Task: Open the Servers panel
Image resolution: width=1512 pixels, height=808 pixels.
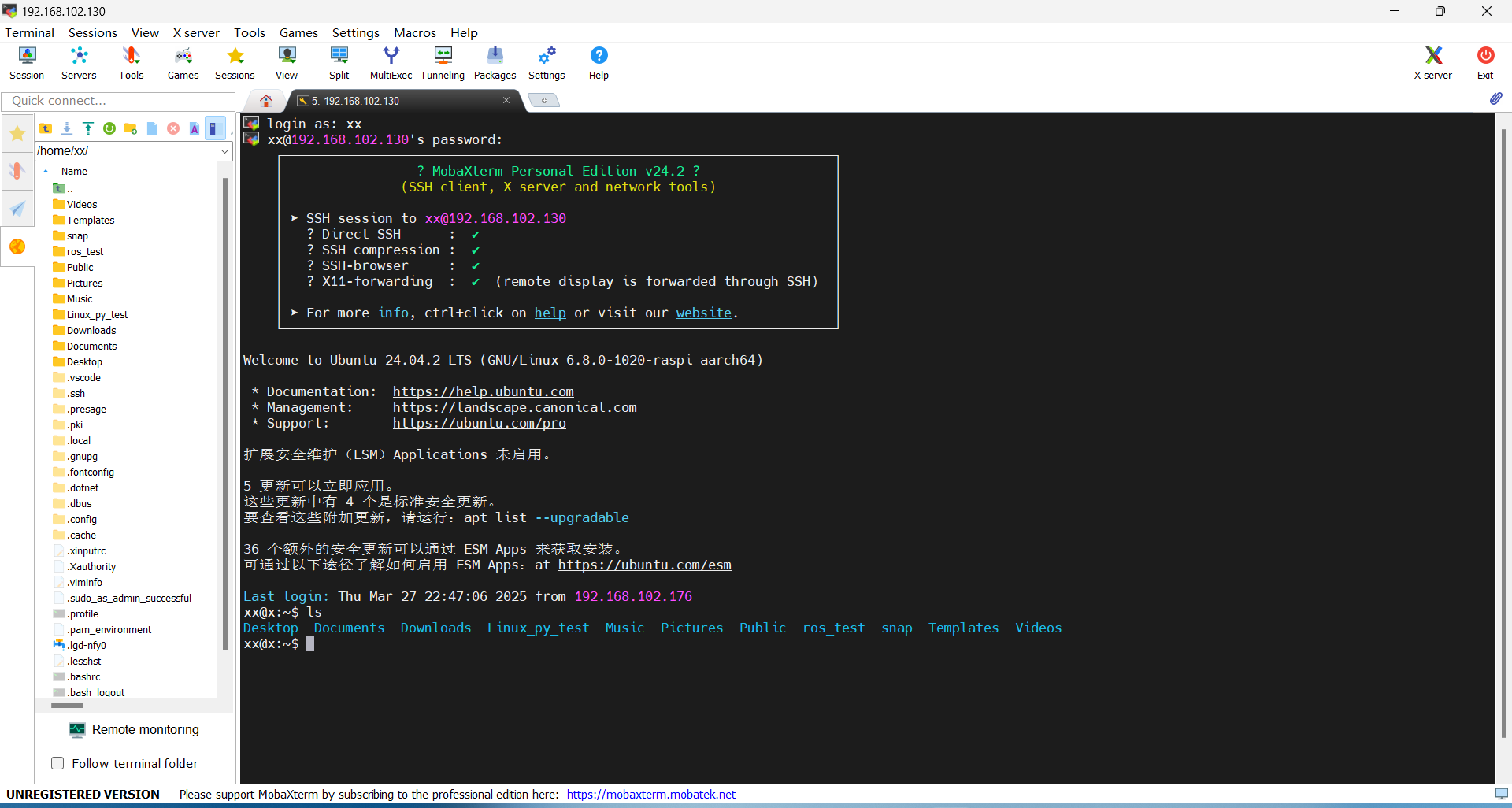Action: [x=78, y=63]
